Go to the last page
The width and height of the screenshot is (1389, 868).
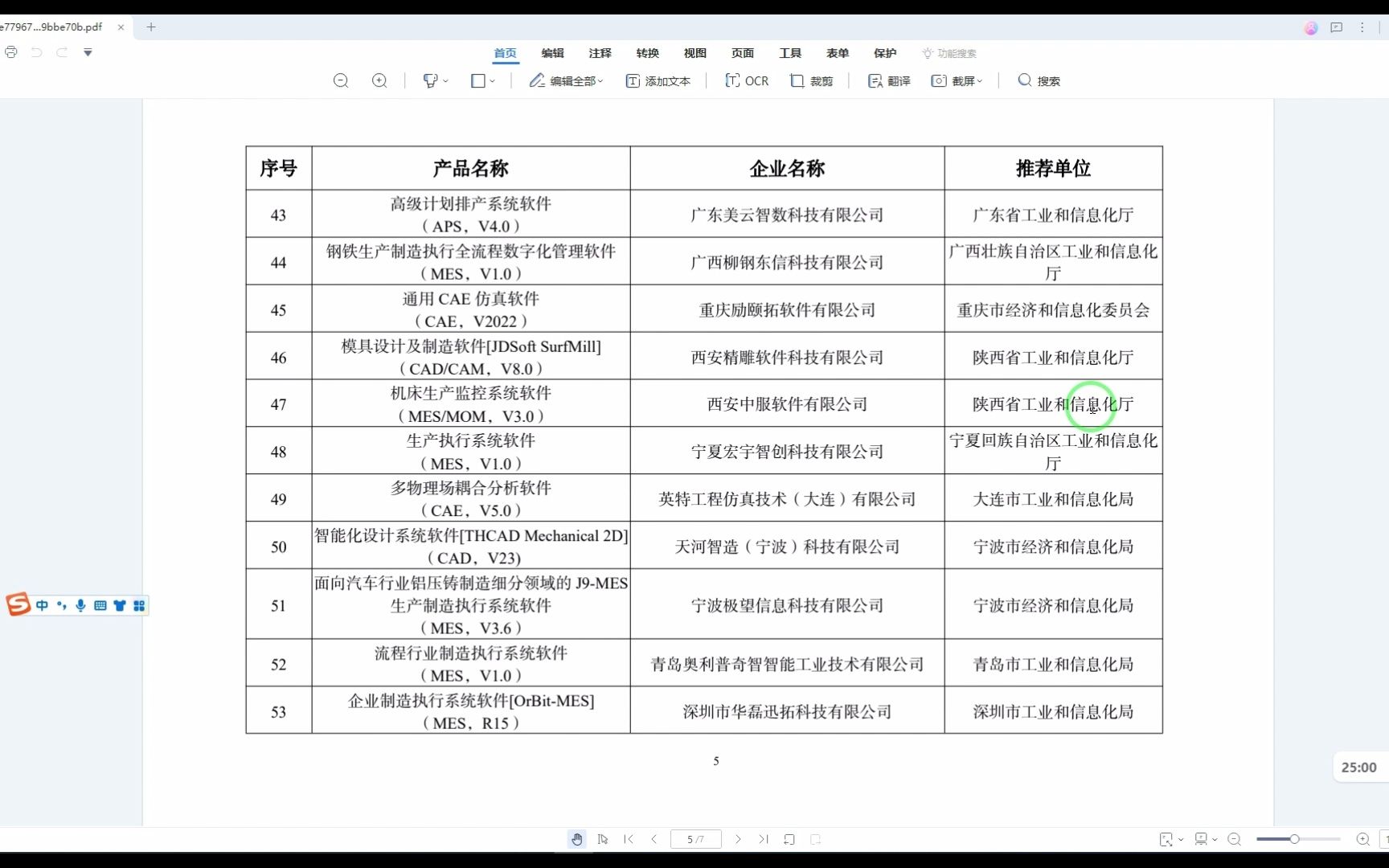[x=764, y=839]
